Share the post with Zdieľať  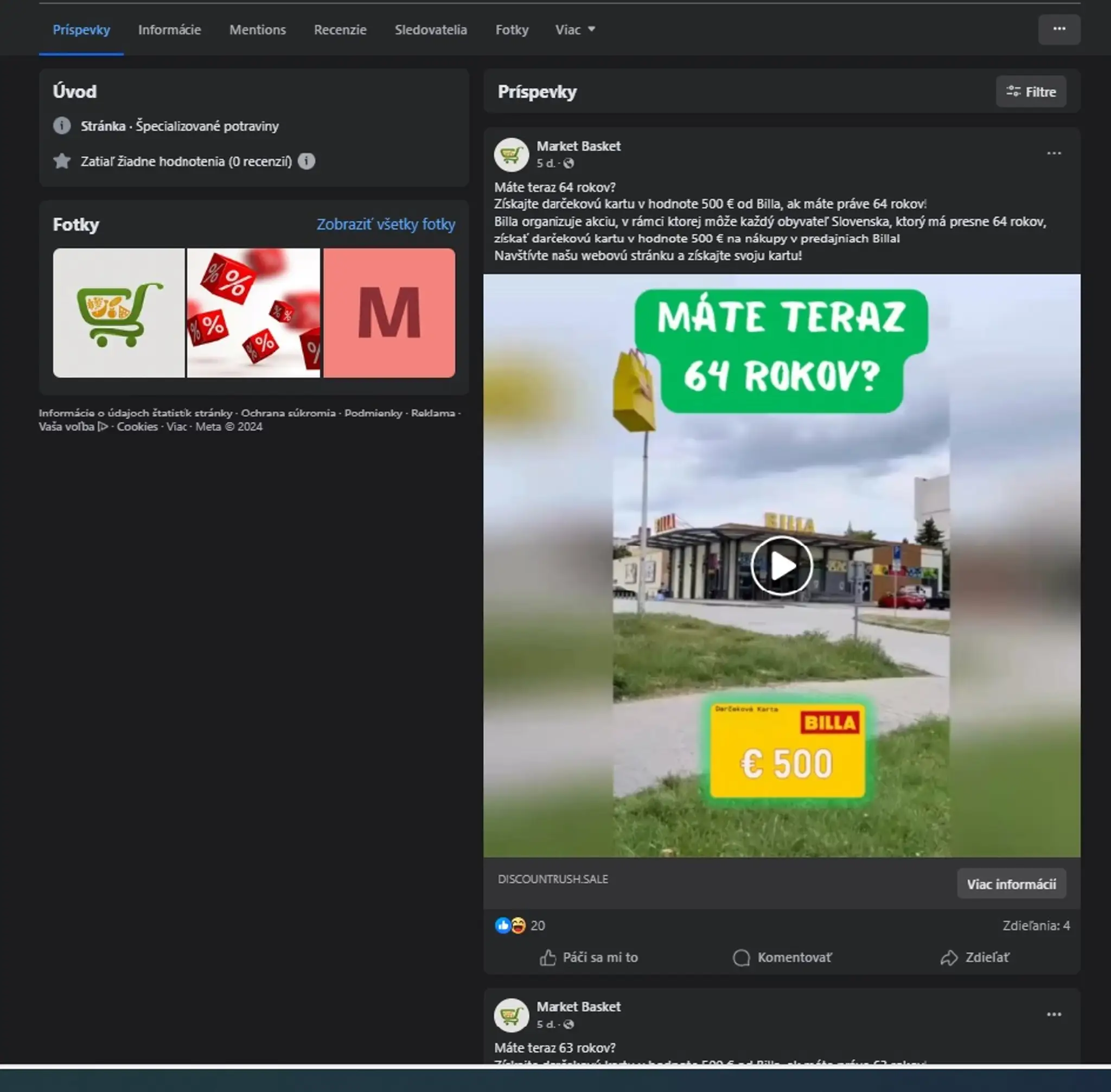click(x=974, y=957)
